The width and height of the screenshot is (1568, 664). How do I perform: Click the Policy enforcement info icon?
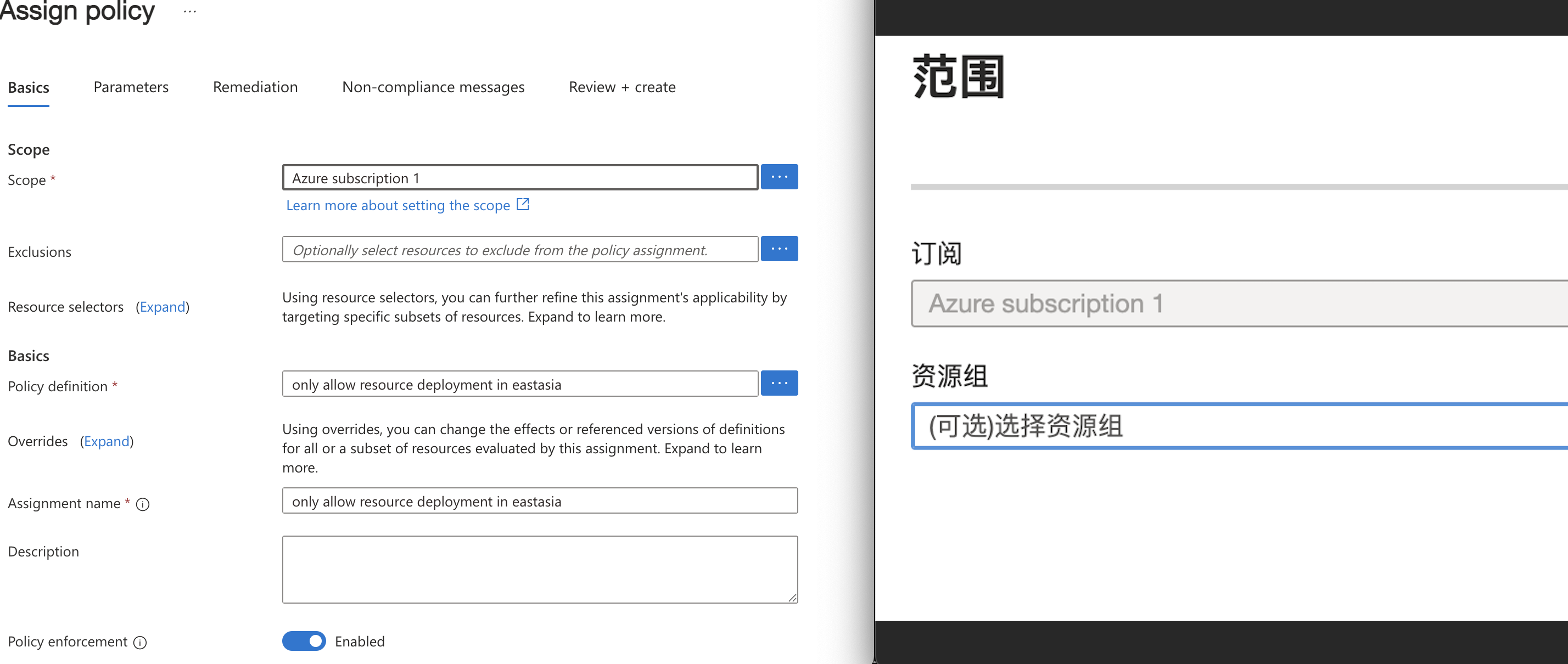[x=140, y=642]
